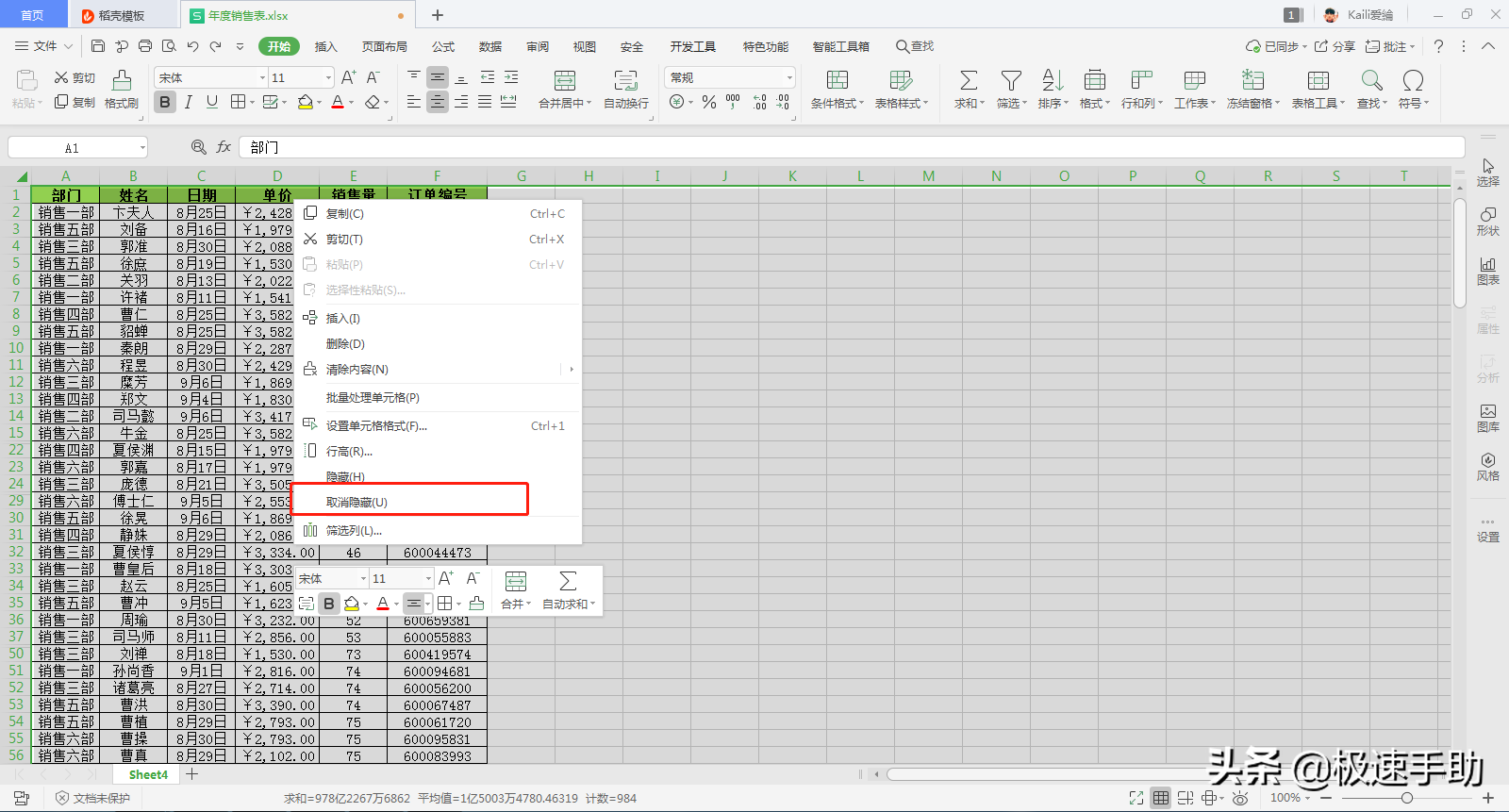Image resolution: width=1509 pixels, height=812 pixels.
Task: Select the Insert (插入) ribbon tab
Action: [x=325, y=46]
